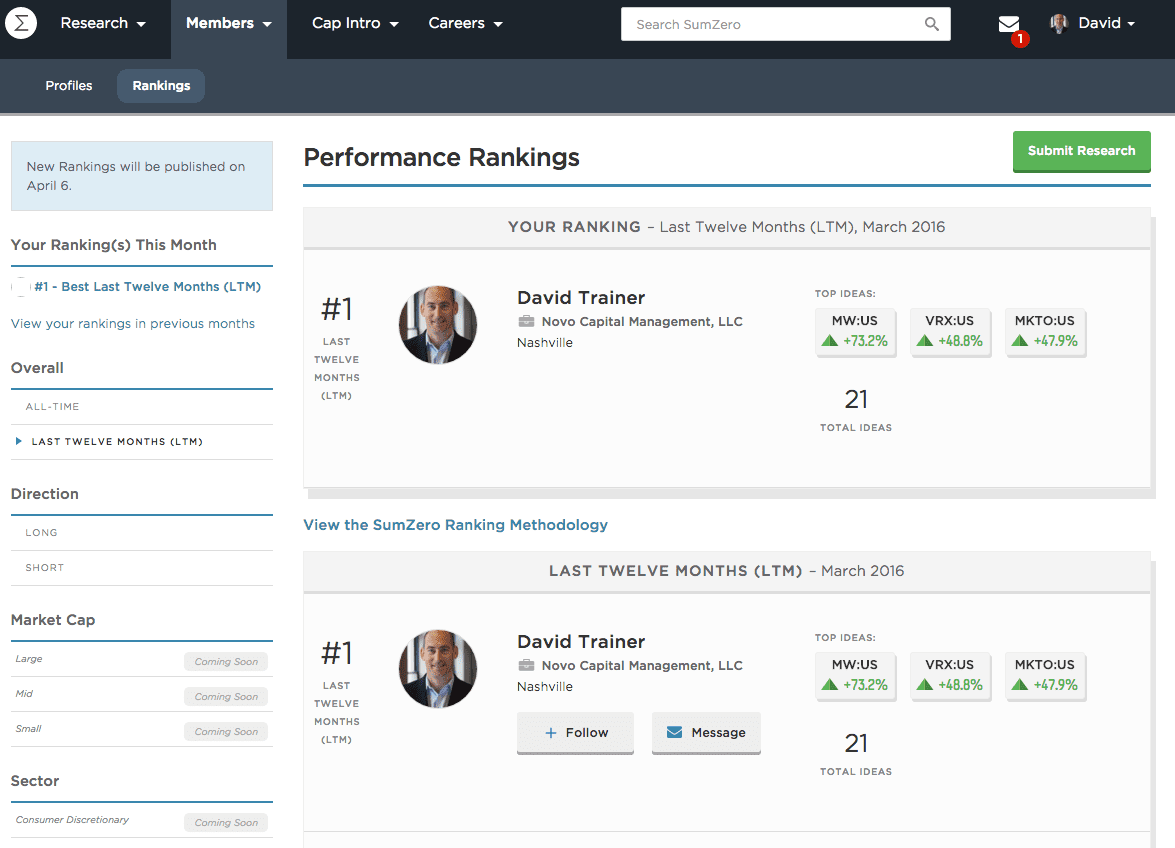The image size is (1175, 848).
Task: Click Consumer Discretionary sector filter
Action: point(72,820)
